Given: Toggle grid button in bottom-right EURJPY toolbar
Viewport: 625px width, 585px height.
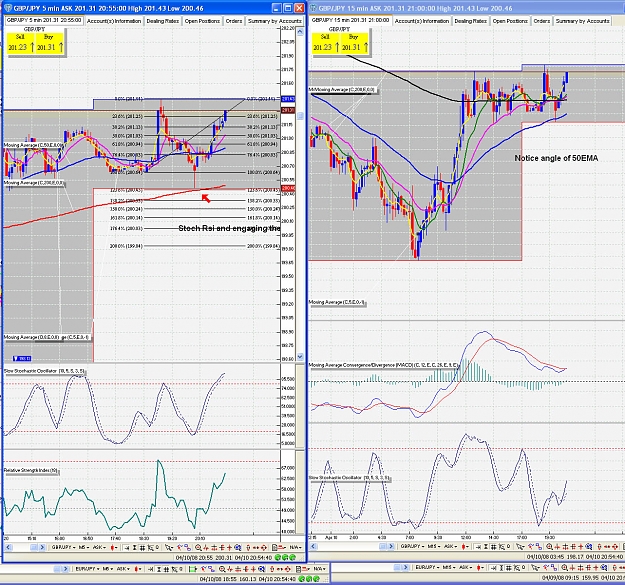Looking at the screenshot, I should click(x=509, y=567).
